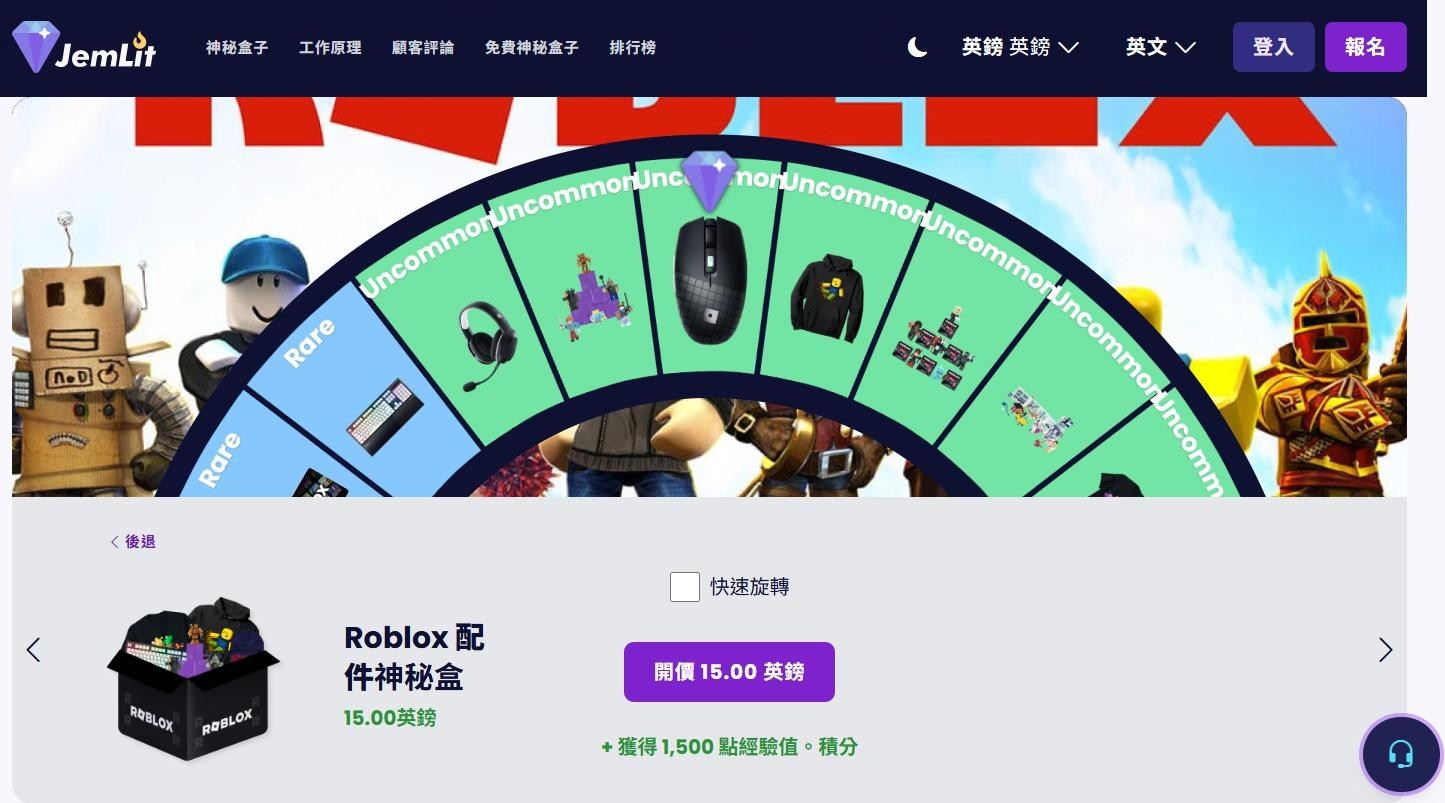Click the purple blocks figure prize segment

pyautogui.click(x=596, y=296)
